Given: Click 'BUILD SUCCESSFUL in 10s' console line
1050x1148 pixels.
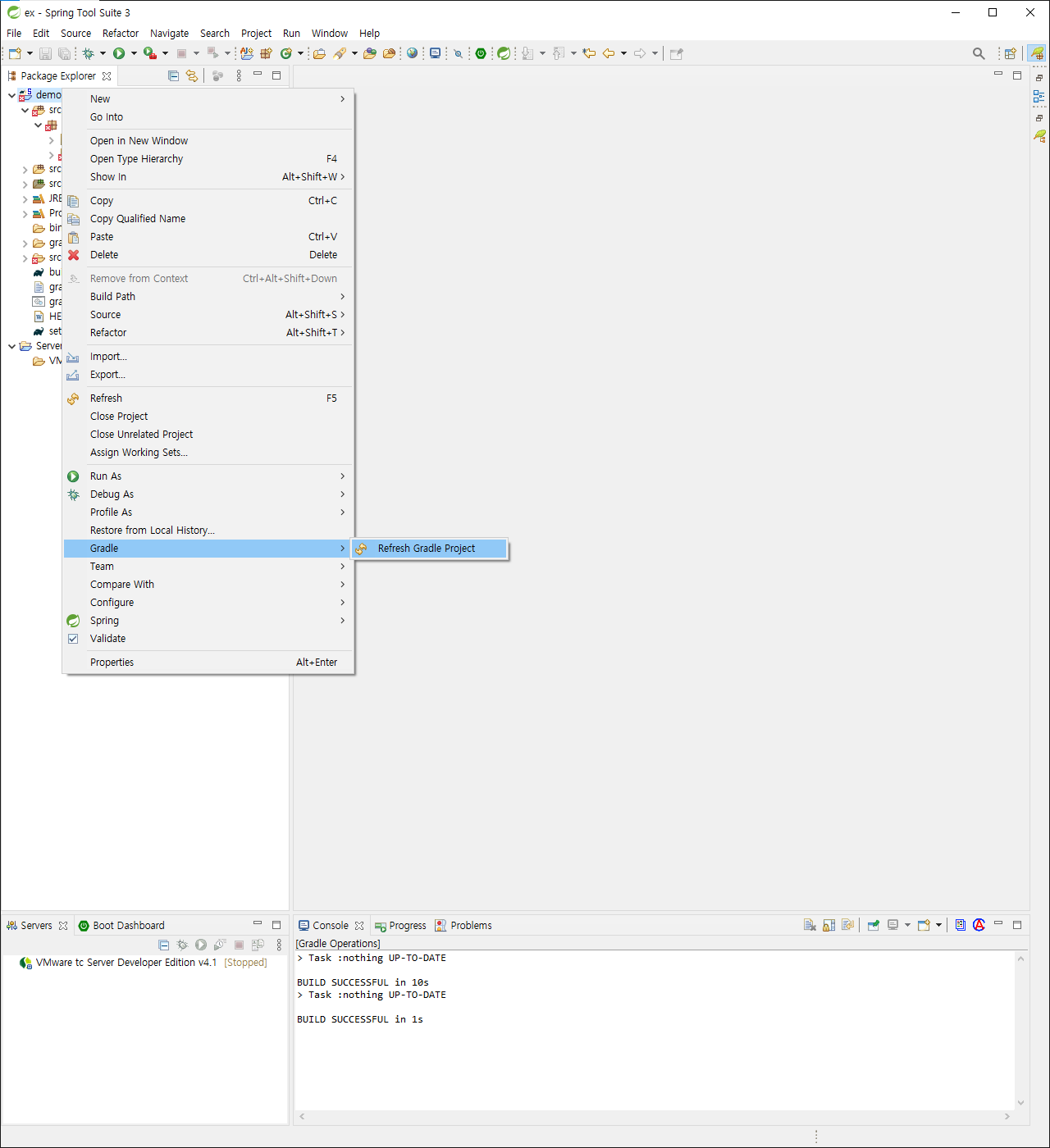Looking at the screenshot, I should pyautogui.click(x=363, y=982).
